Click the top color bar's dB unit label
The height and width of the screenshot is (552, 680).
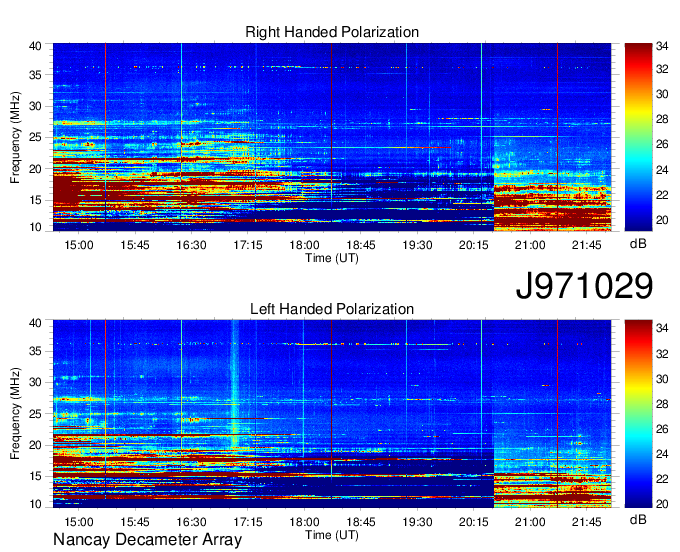tap(638, 244)
